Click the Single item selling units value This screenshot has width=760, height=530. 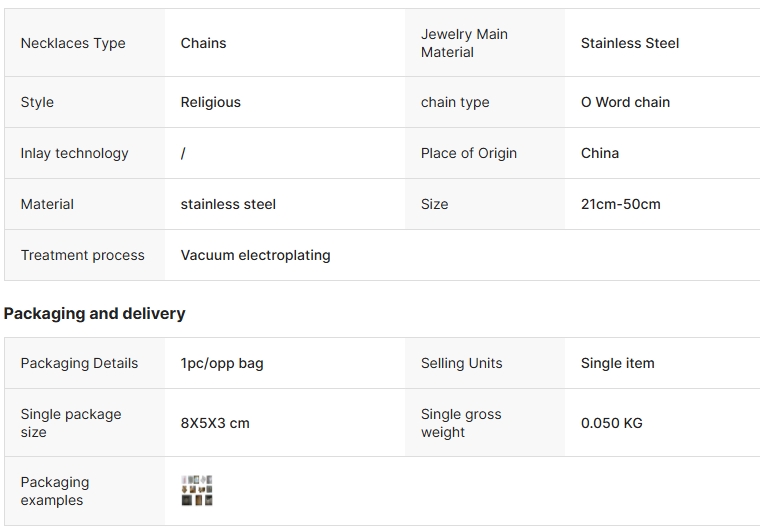[x=618, y=363]
